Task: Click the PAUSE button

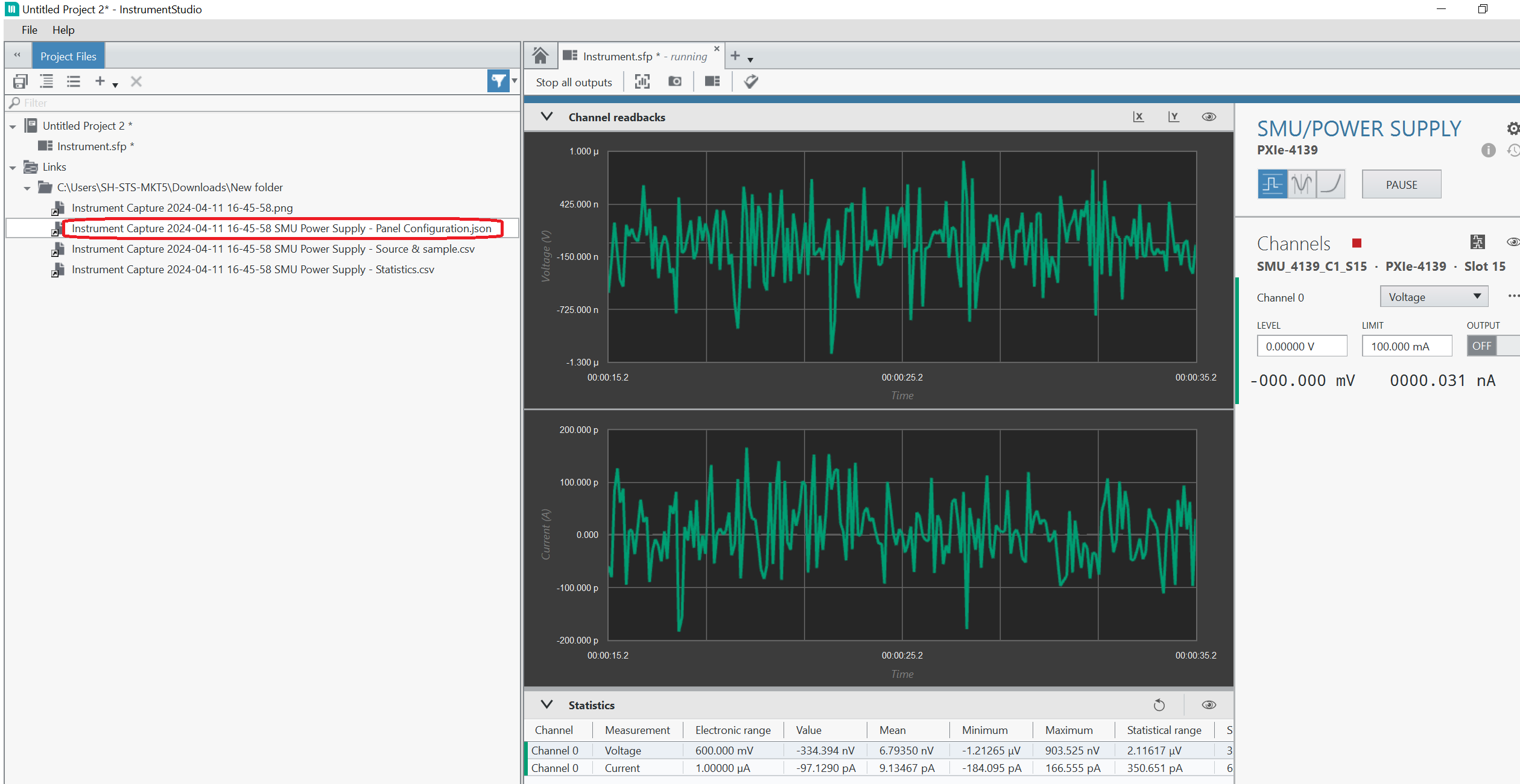Action: pyautogui.click(x=1401, y=185)
